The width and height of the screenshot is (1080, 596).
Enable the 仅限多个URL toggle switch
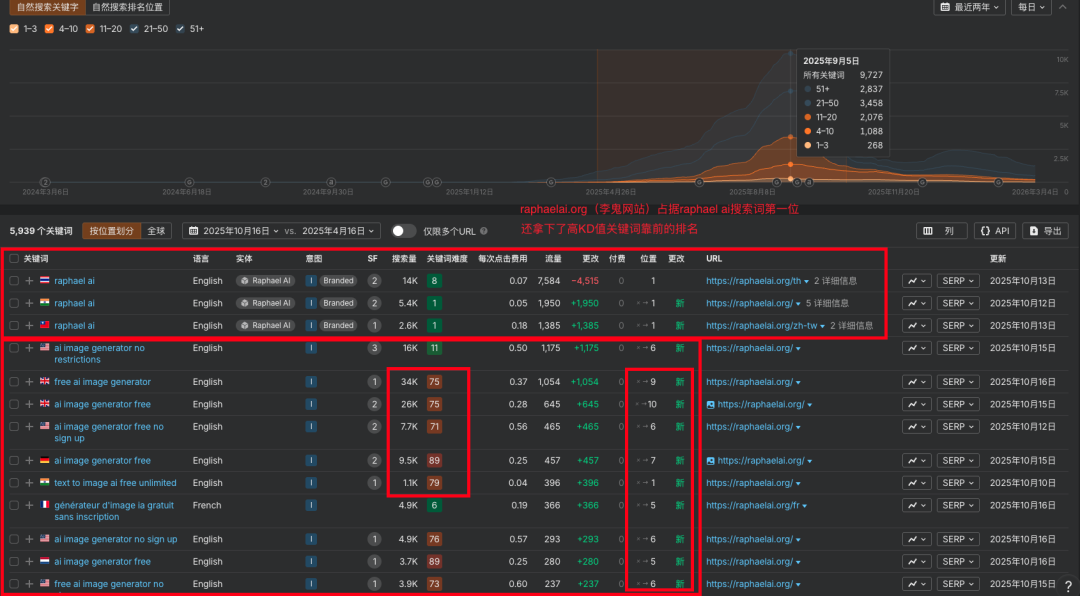pyautogui.click(x=403, y=231)
